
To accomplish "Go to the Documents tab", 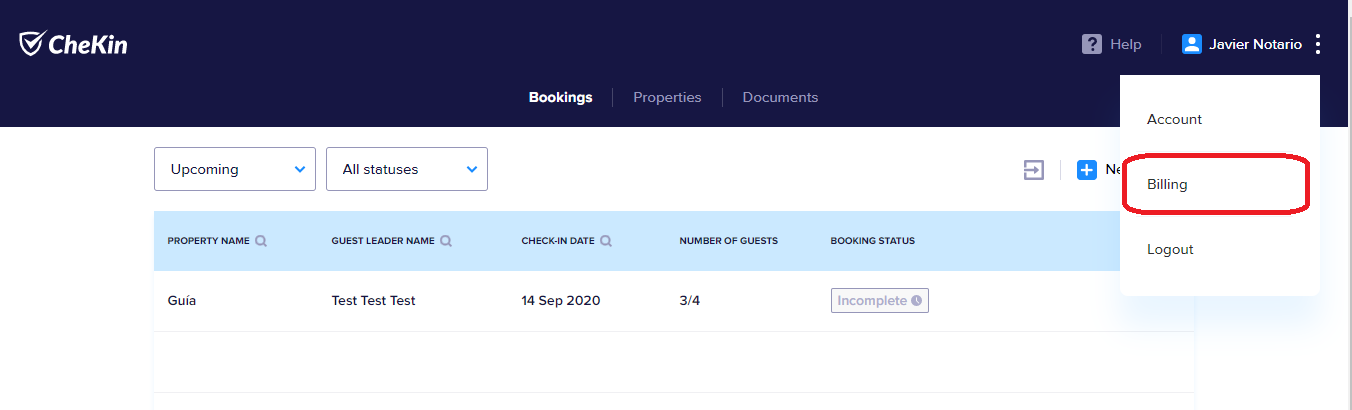I will (x=780, y=97).
